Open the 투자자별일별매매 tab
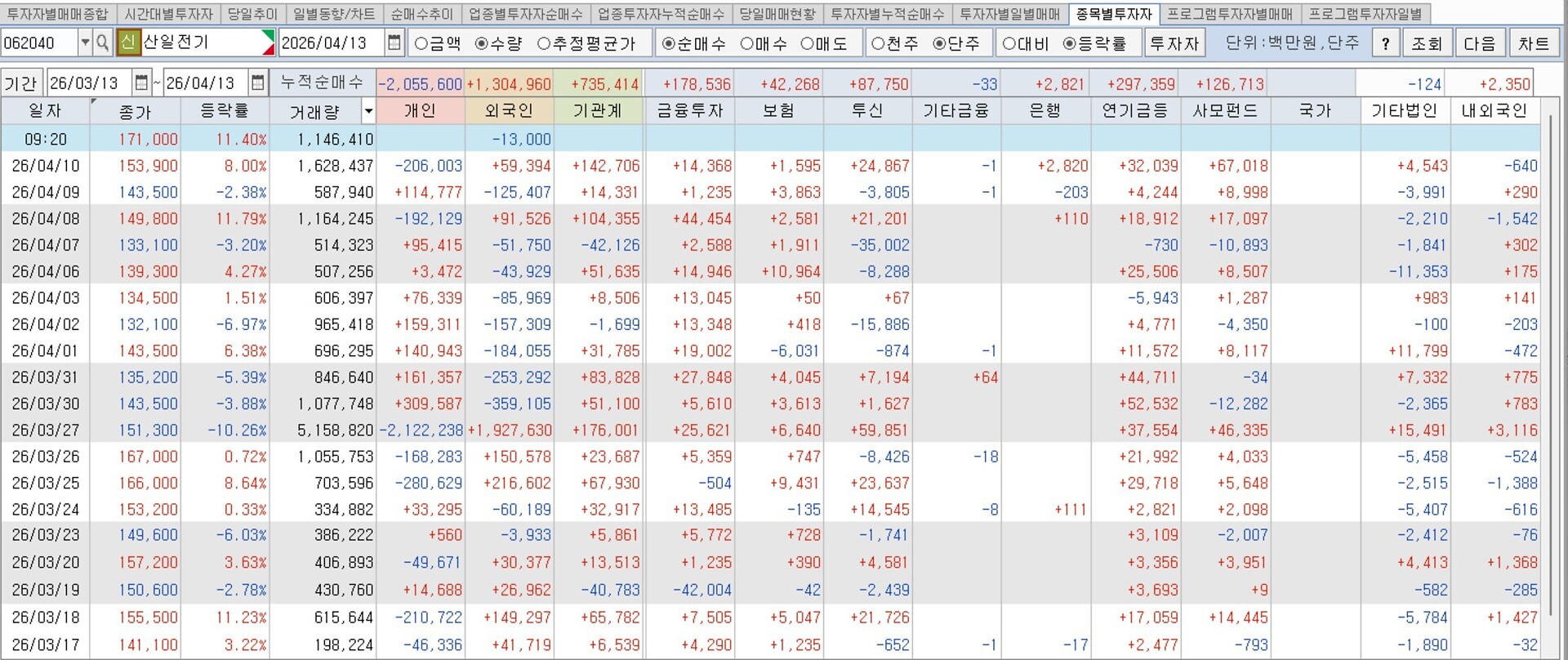This screenshot has width=1568, height=660. 1010,14
